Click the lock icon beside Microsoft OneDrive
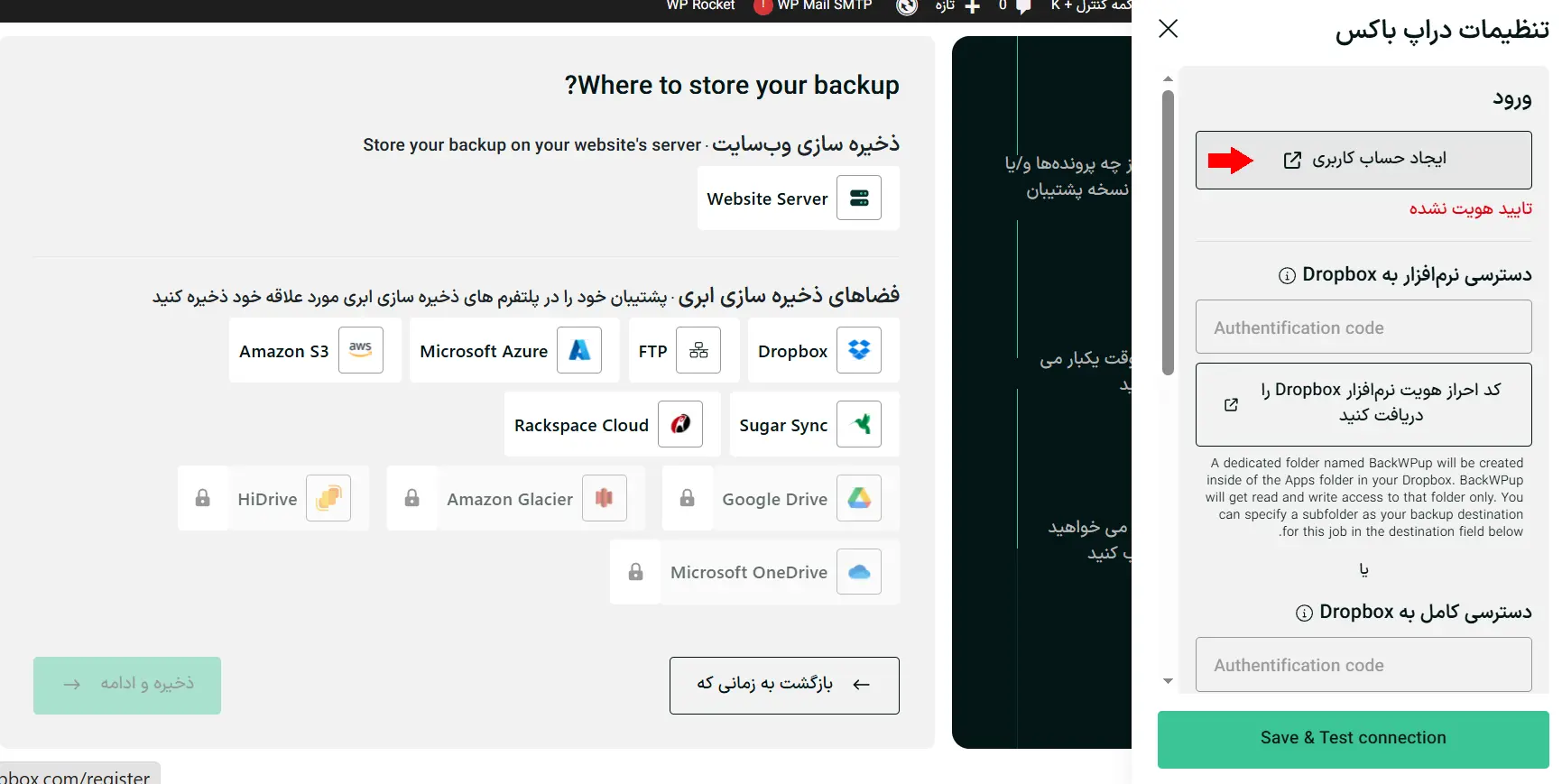The image size is (1562, 784). [636, 572]
